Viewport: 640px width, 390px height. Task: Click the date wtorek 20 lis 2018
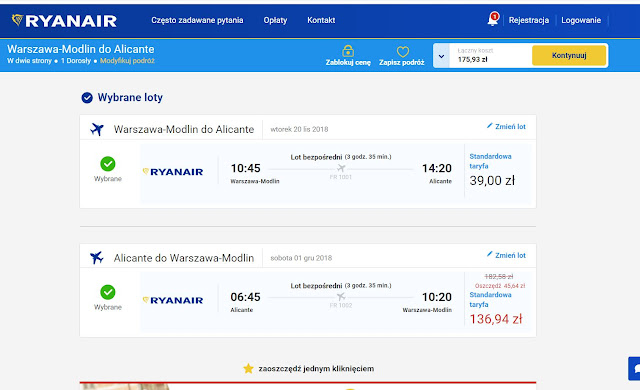point(299,129)
